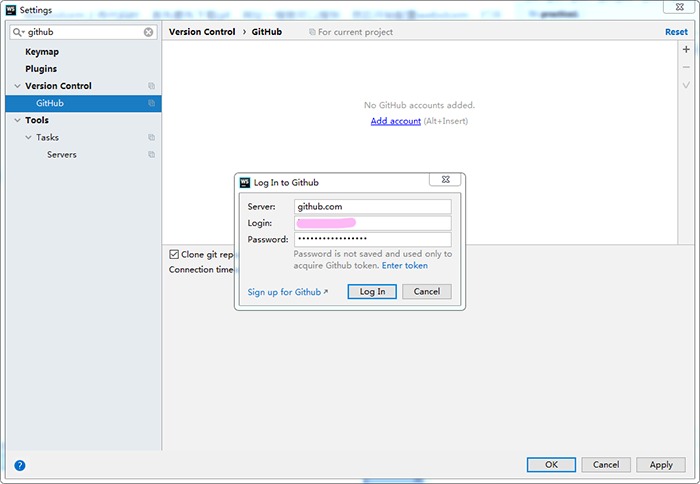Click the Reset link in the header
The height and width of the screenshot is (484, 700).
pyautogui.click(x=676, y=32)
